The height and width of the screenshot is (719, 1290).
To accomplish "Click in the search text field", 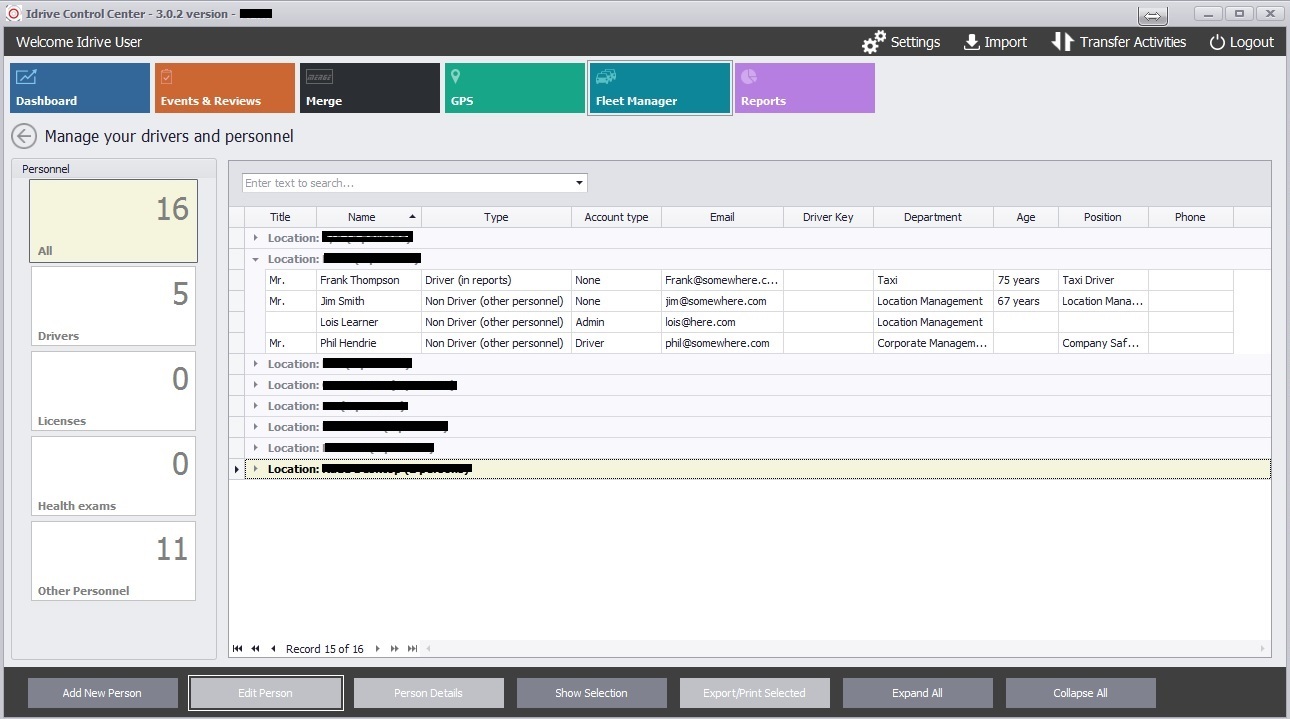I will click(405, 183).
